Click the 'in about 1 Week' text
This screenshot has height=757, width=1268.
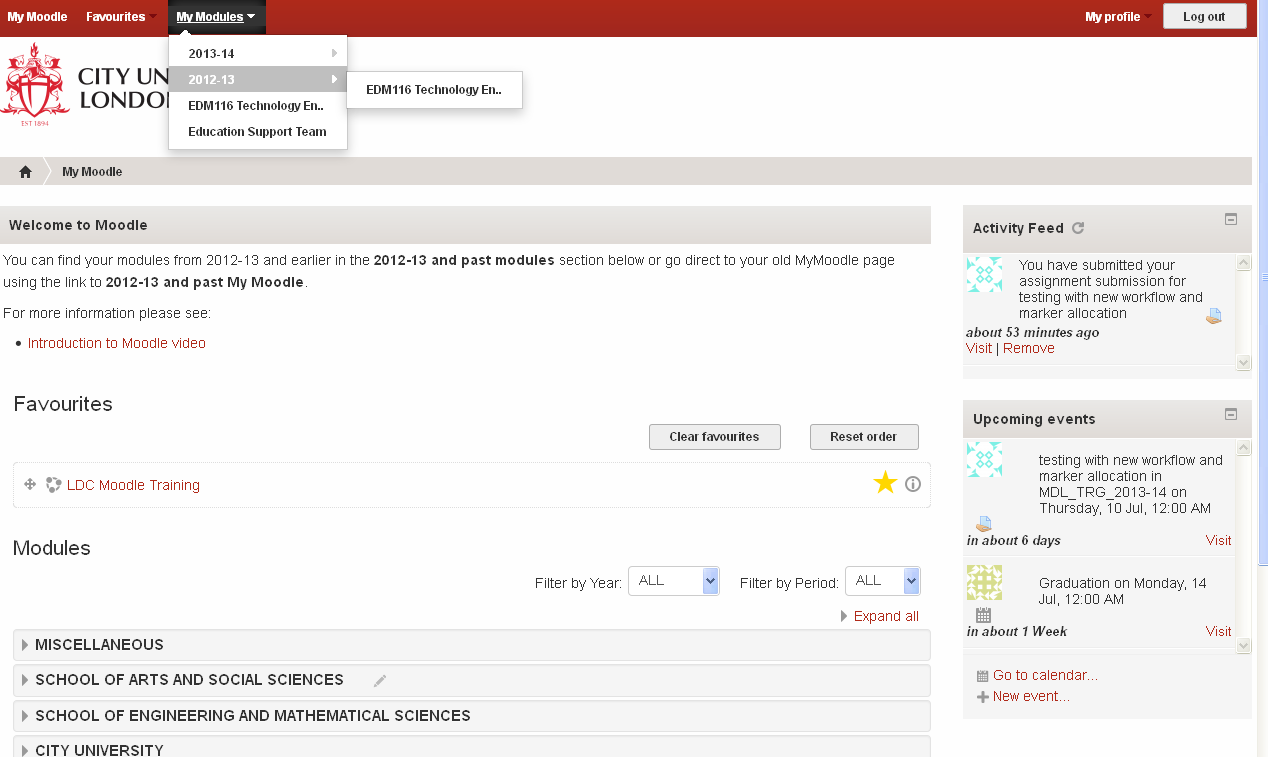1016,631
